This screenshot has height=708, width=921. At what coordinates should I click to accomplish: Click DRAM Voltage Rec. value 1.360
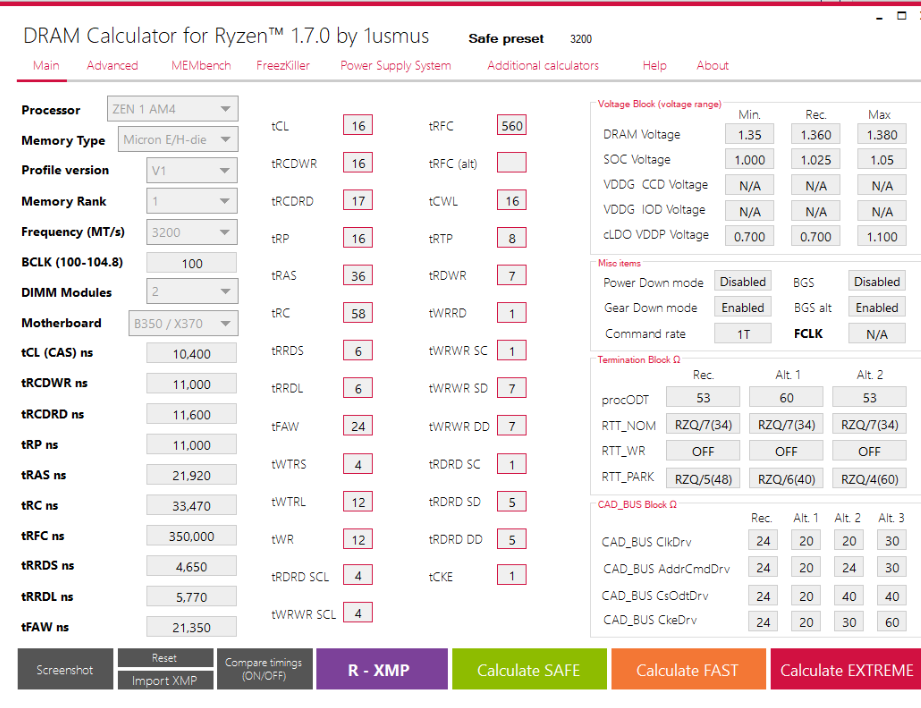pos(815,135)
